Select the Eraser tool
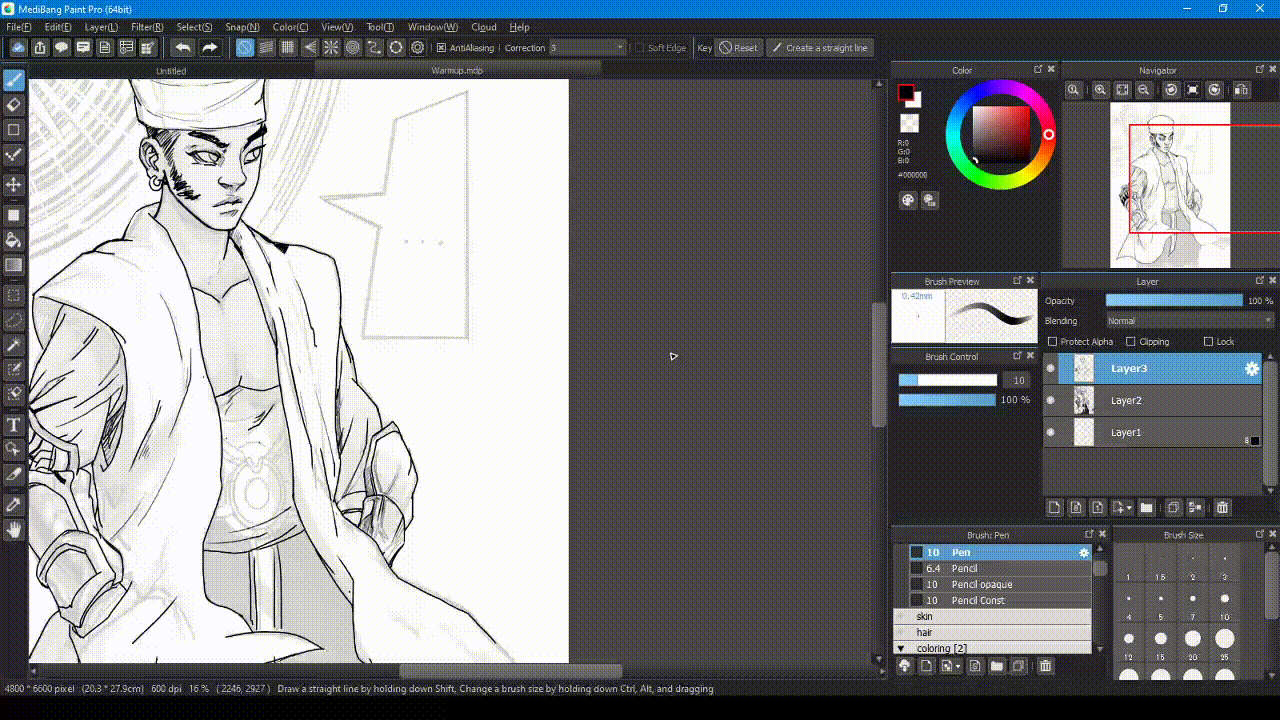Viewport: 1280px width, 720px height. coord(14,105)
